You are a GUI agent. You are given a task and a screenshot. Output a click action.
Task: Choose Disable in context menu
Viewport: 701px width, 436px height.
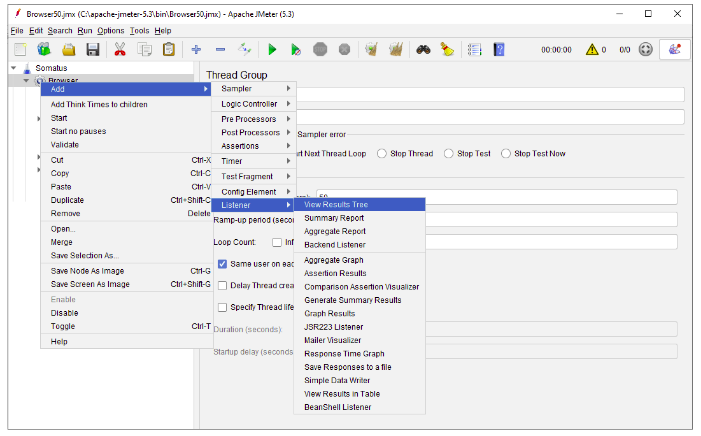coord(126,313)
